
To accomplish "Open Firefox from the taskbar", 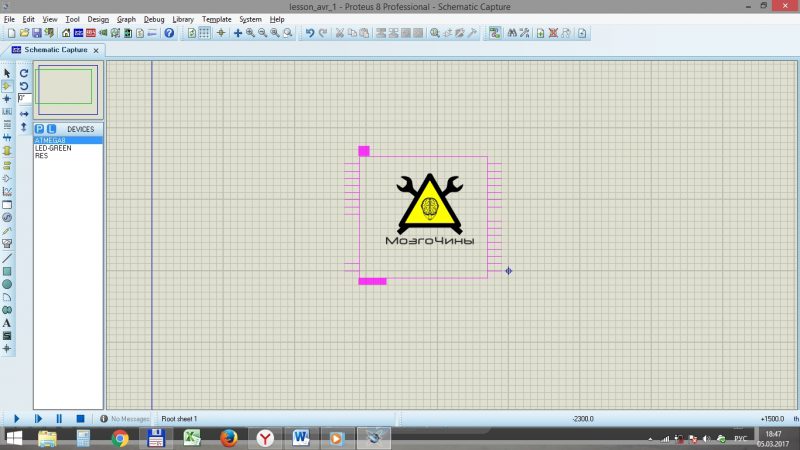I will 229,438.
